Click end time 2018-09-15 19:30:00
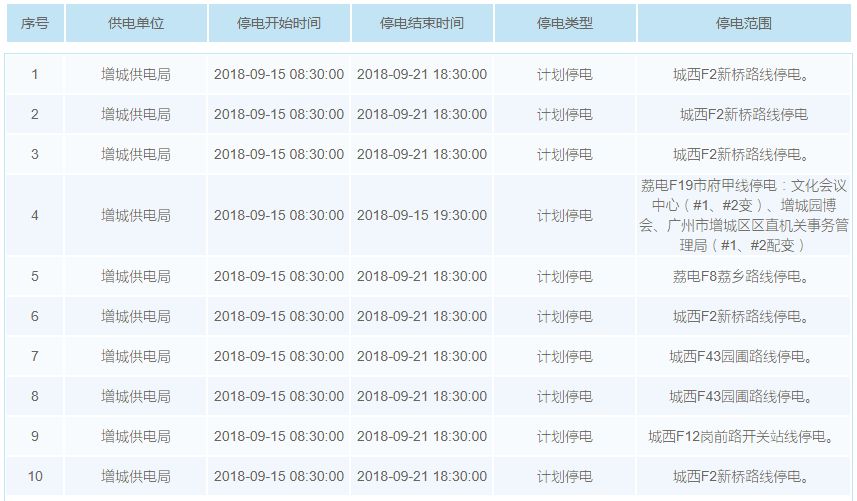Image resolution: width=857 pixels, height=501 pixels. (x=422, y=215)
